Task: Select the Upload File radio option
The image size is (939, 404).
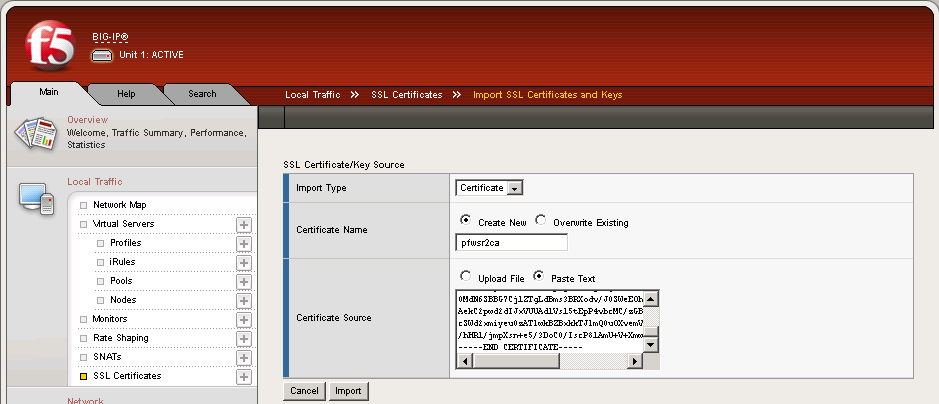Action: (465, 277)
